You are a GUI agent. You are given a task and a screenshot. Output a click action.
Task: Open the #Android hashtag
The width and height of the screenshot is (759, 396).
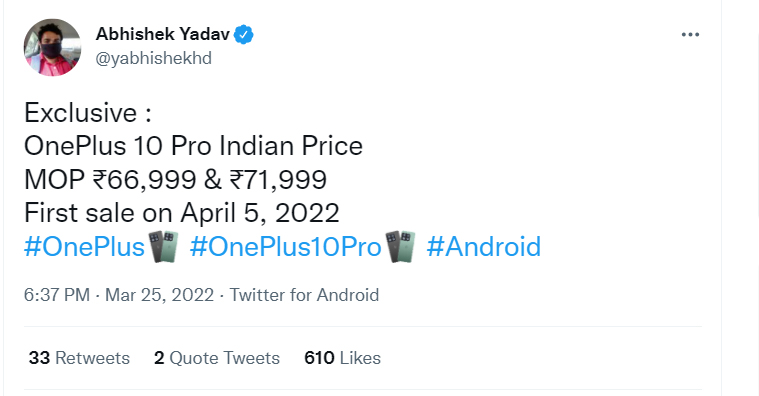(484, 246)
